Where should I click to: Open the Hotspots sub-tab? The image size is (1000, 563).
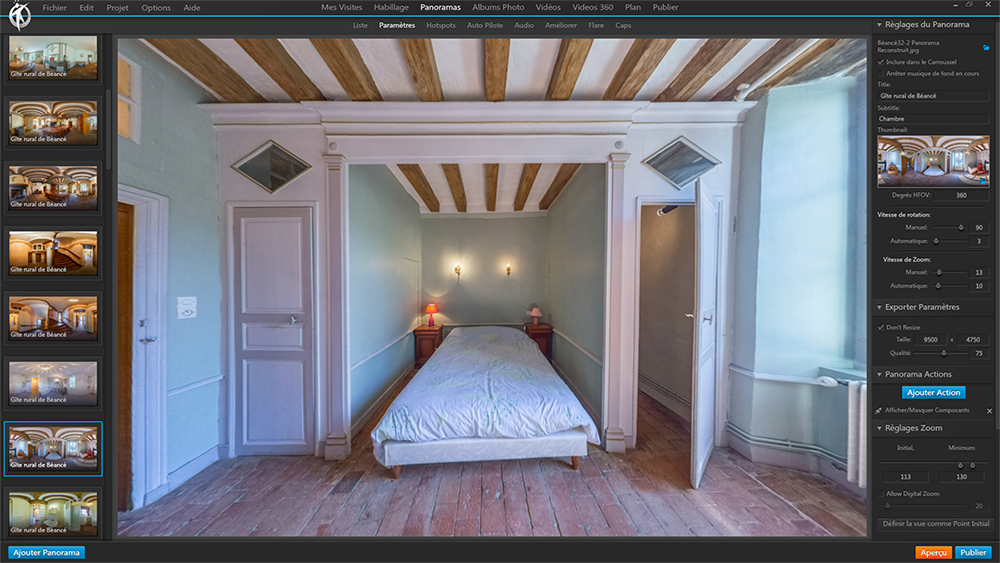[x=441, y=26]
